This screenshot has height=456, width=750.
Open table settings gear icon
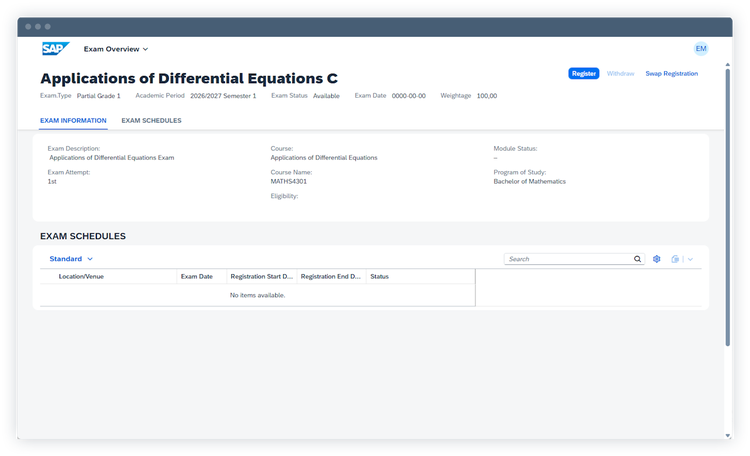(x=657, y=259)
